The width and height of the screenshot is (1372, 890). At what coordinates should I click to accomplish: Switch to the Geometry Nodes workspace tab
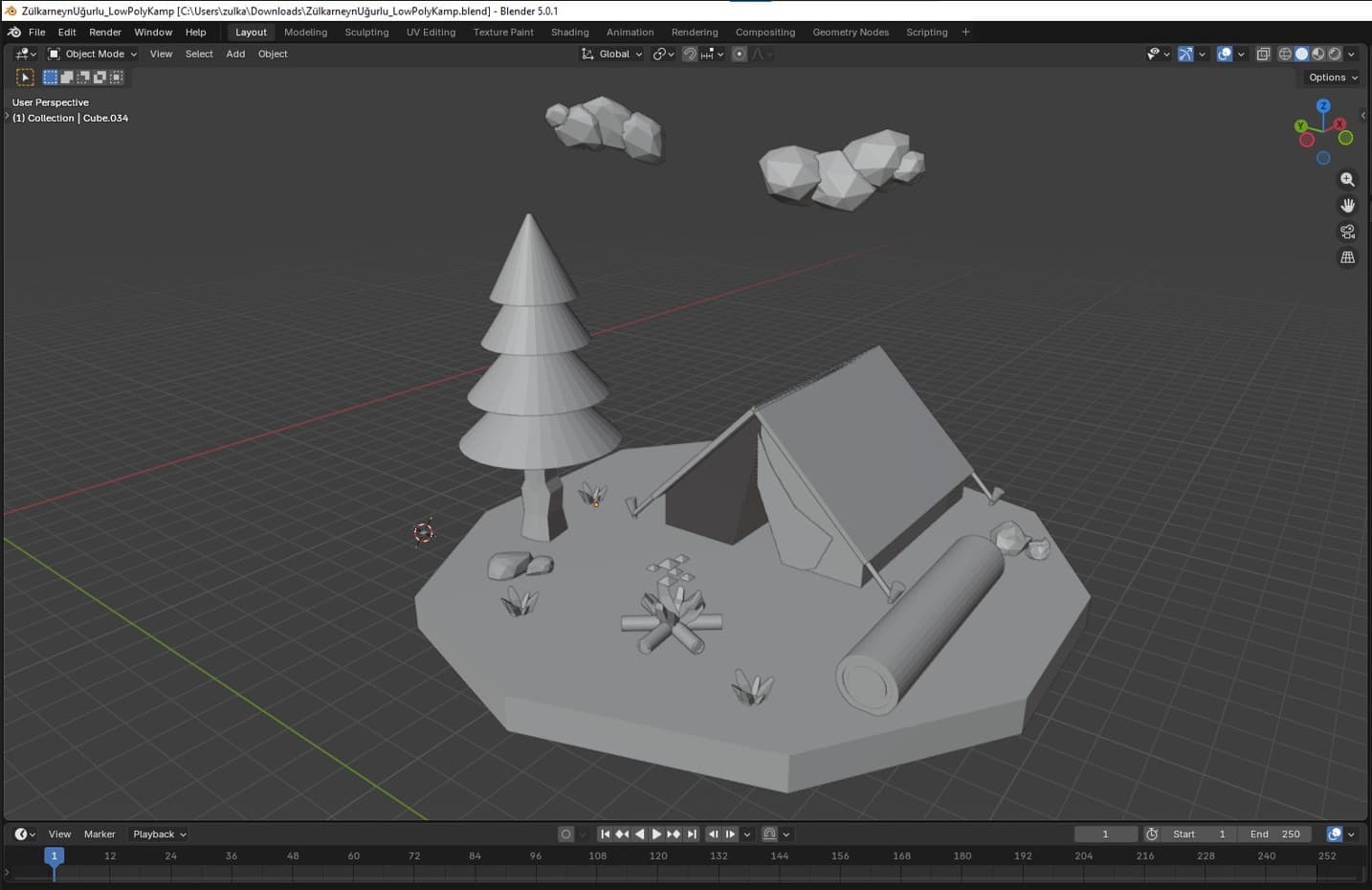click(x=851, y=32)
